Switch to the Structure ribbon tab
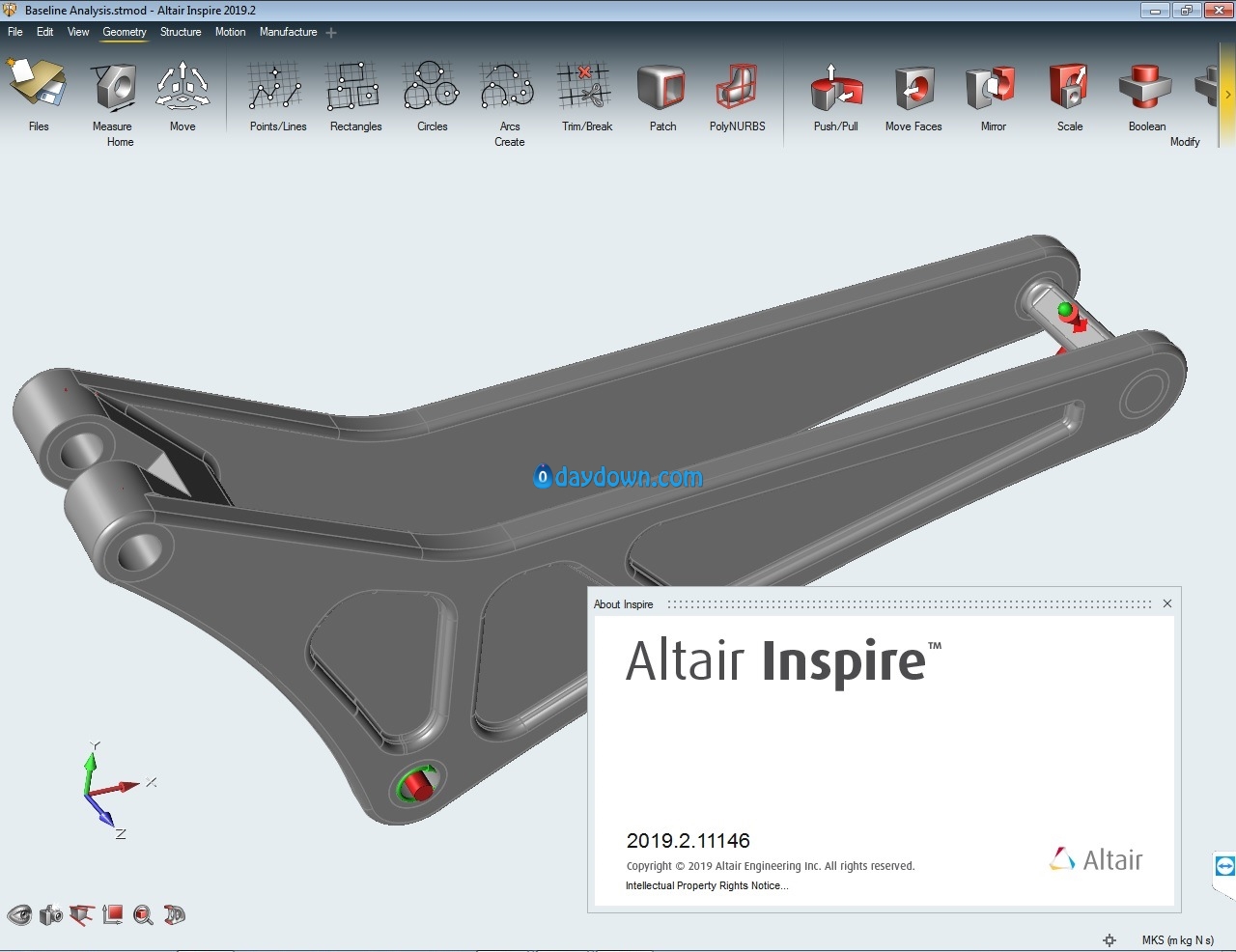Screen dimensions: 1236x952 click(x=181, y=32)
